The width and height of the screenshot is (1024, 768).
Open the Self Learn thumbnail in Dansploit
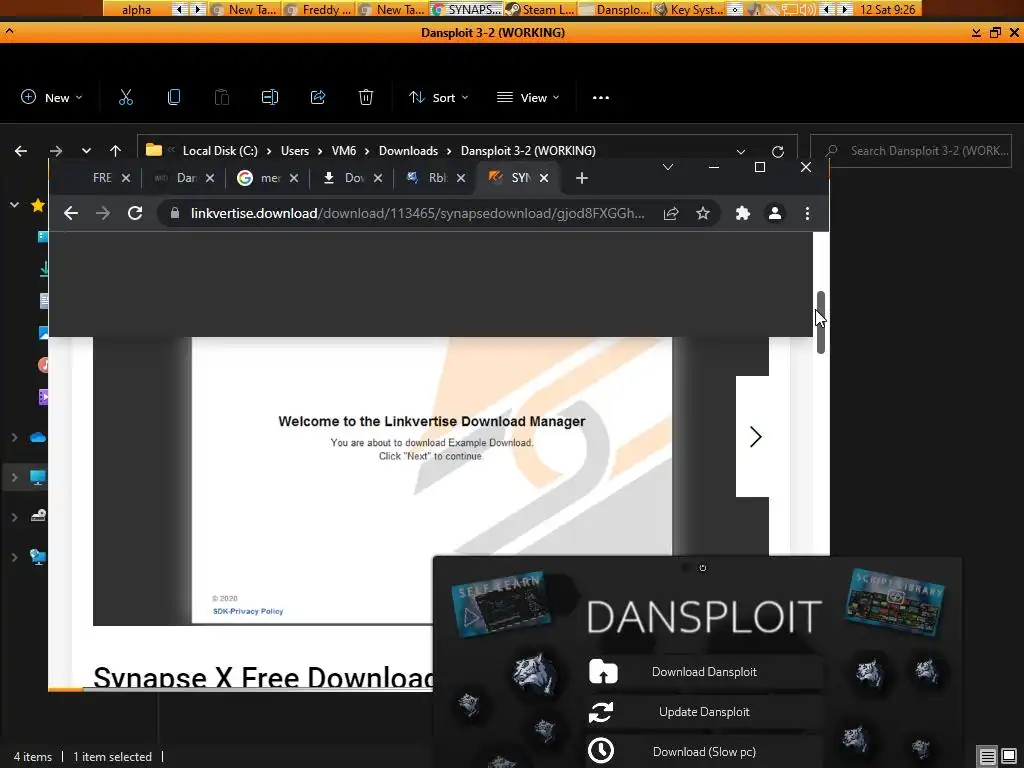click(502, 604)
